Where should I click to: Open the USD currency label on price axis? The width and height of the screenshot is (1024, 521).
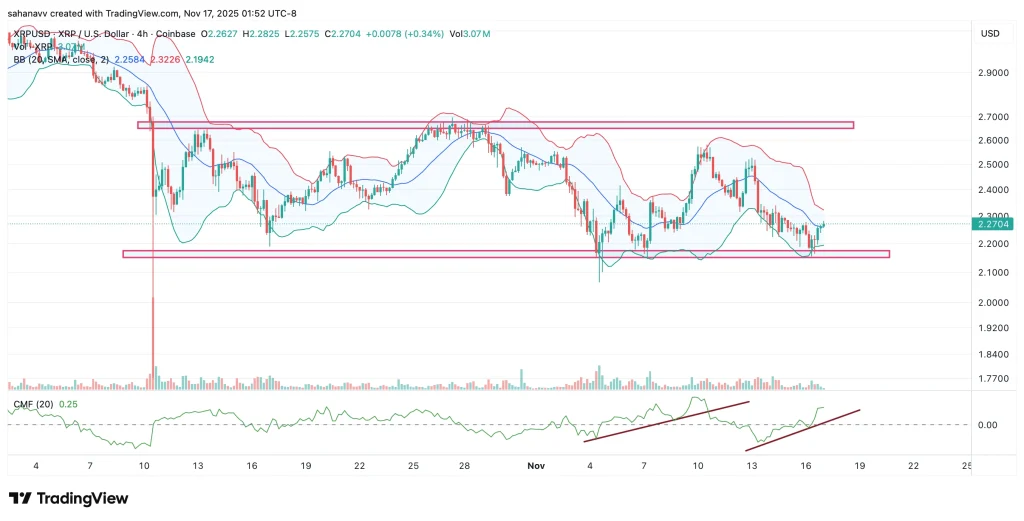pos(990,34)
